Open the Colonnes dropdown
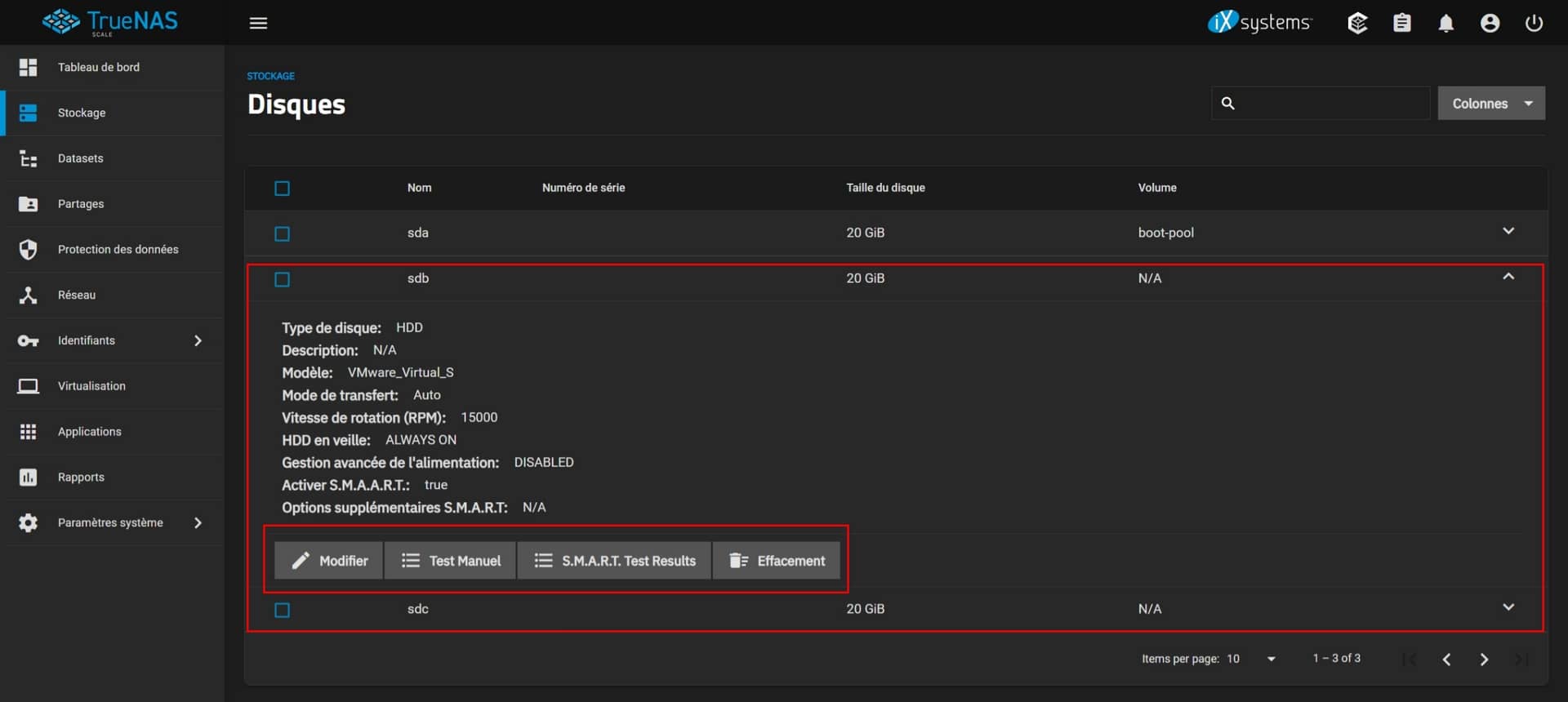This screenshot has width=1568, height=702. tap(1490, 104)
